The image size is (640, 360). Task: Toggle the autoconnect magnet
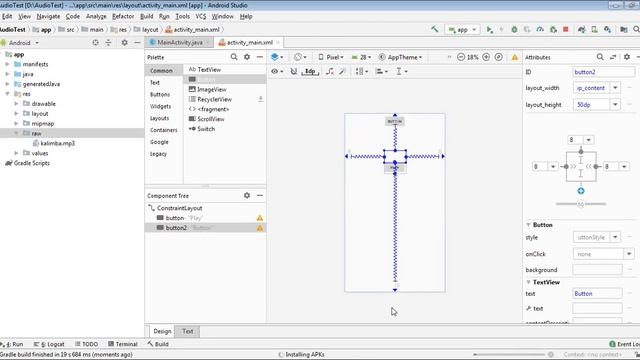point(293,71)
